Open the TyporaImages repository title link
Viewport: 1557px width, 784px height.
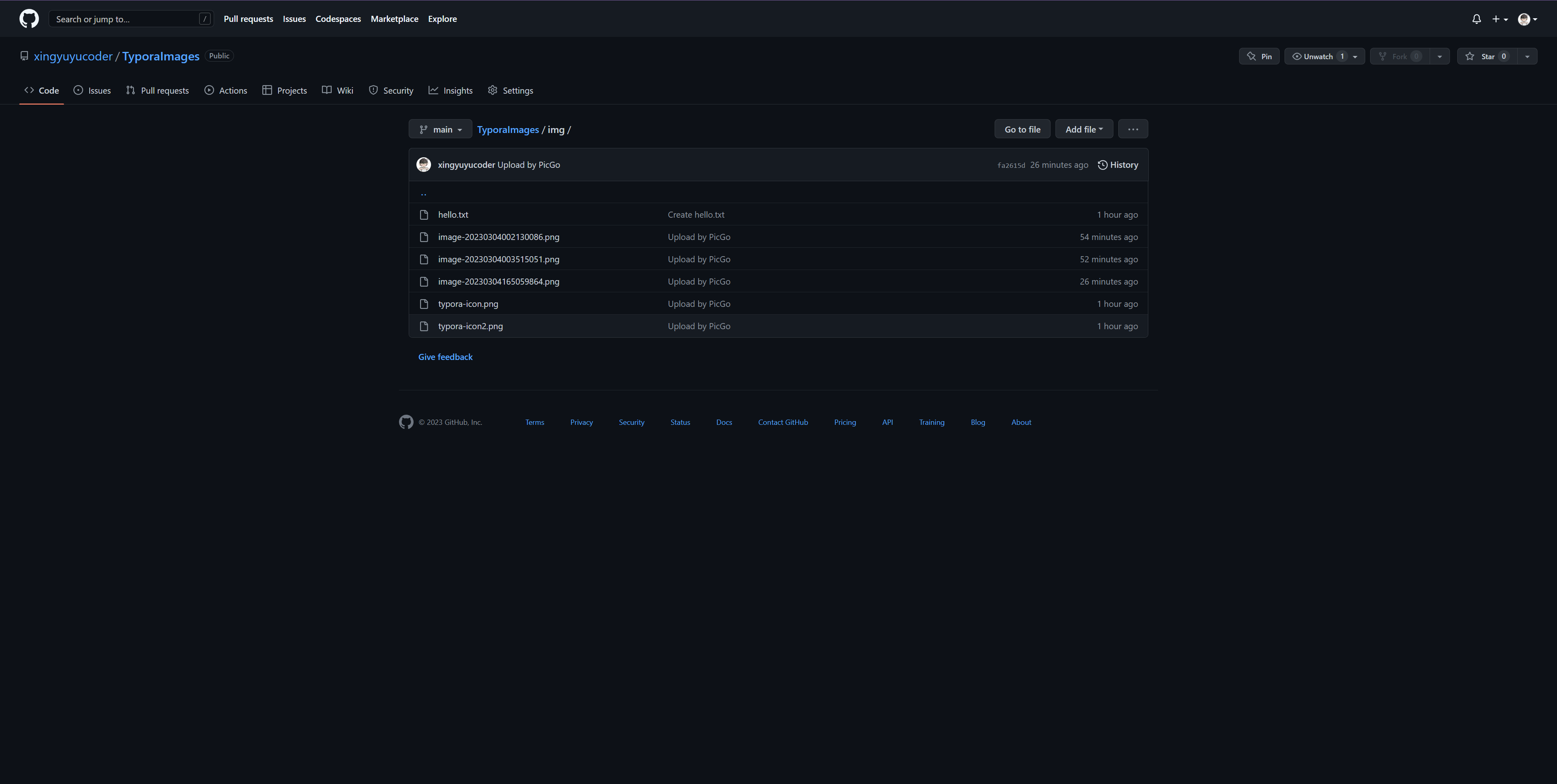161,56
